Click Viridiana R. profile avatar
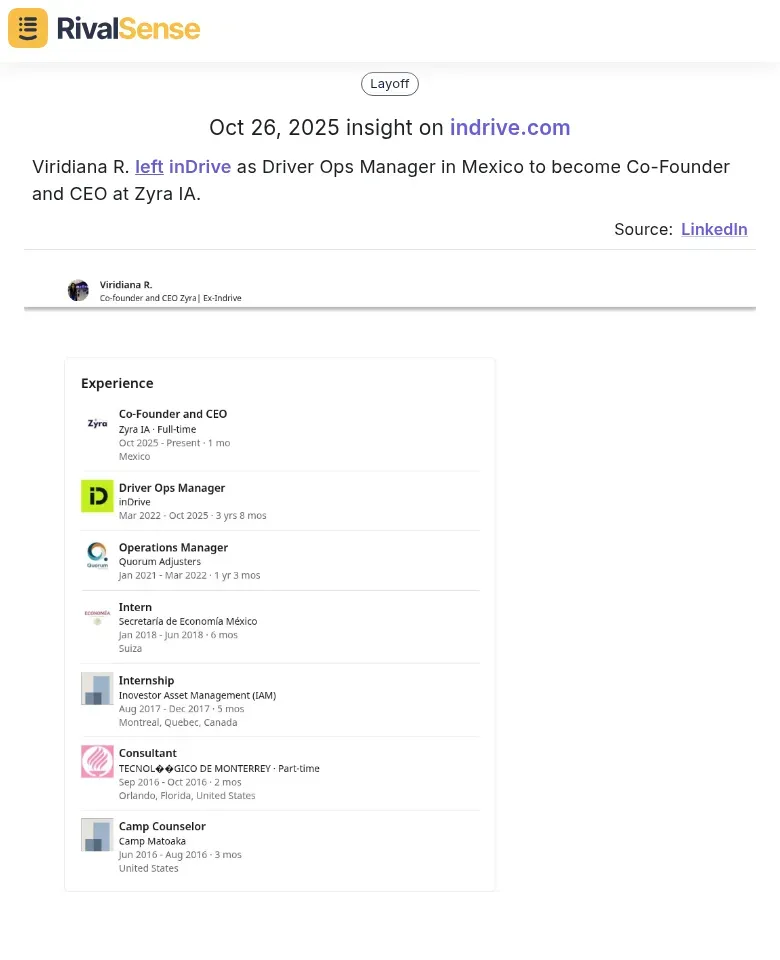The height and width of the screenshot is (960, 780). [78, 290]
